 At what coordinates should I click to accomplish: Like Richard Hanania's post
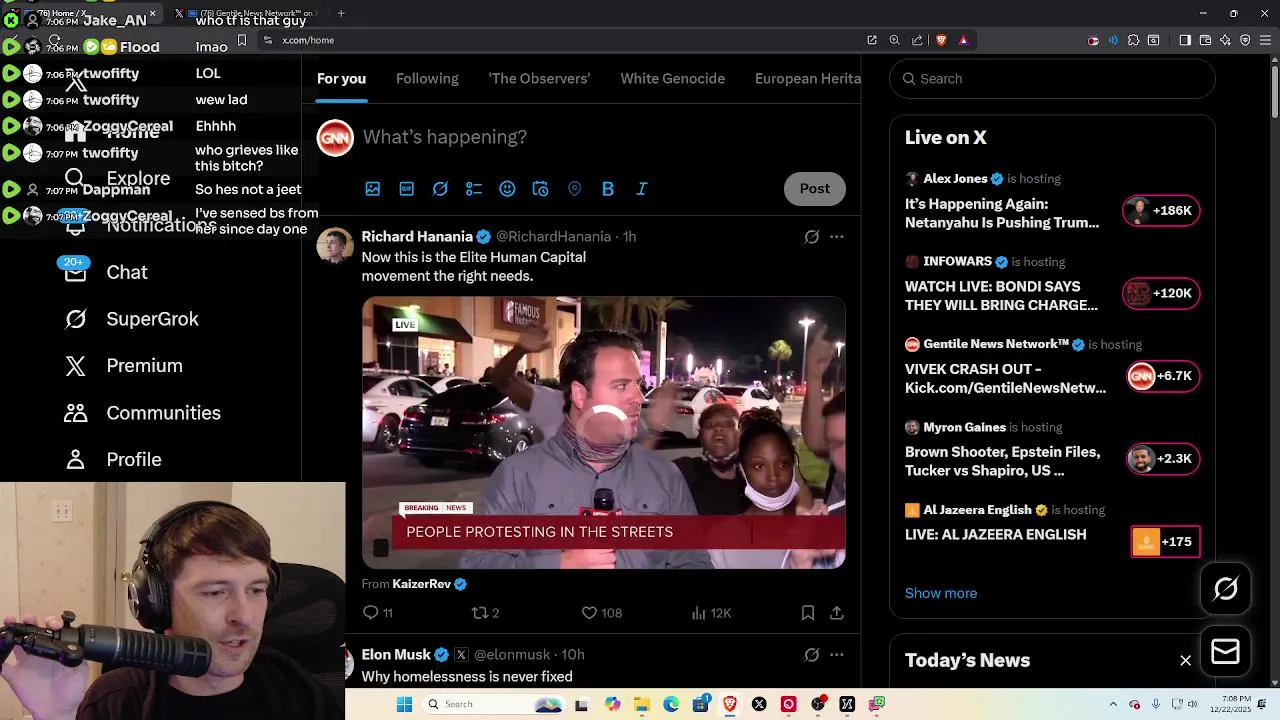tap(601, 613)
